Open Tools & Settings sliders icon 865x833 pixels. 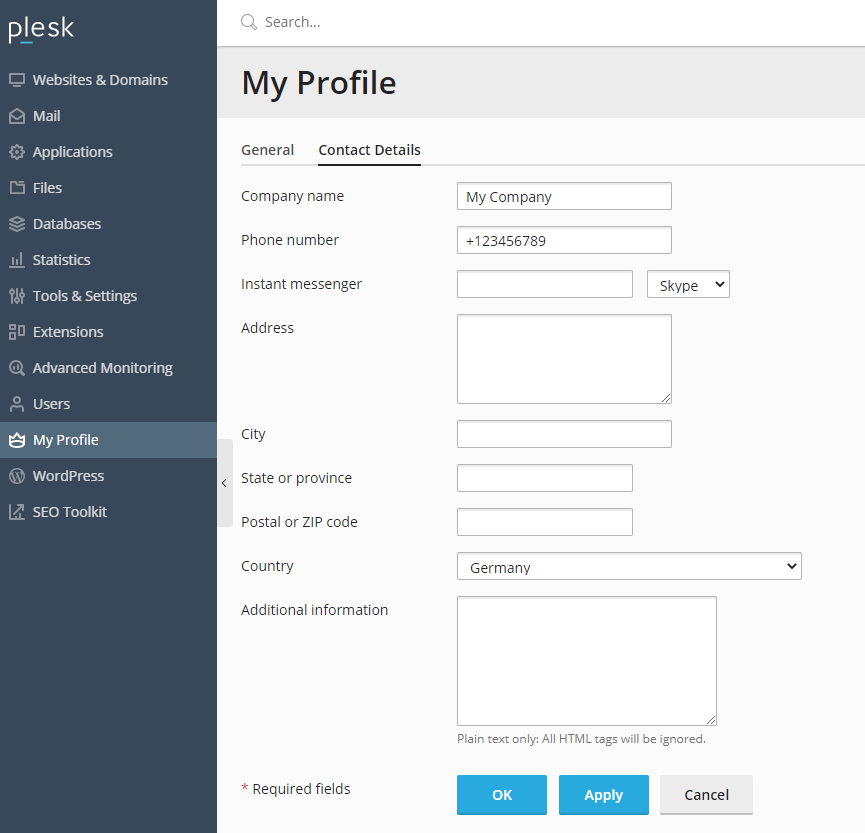[17, 296]
